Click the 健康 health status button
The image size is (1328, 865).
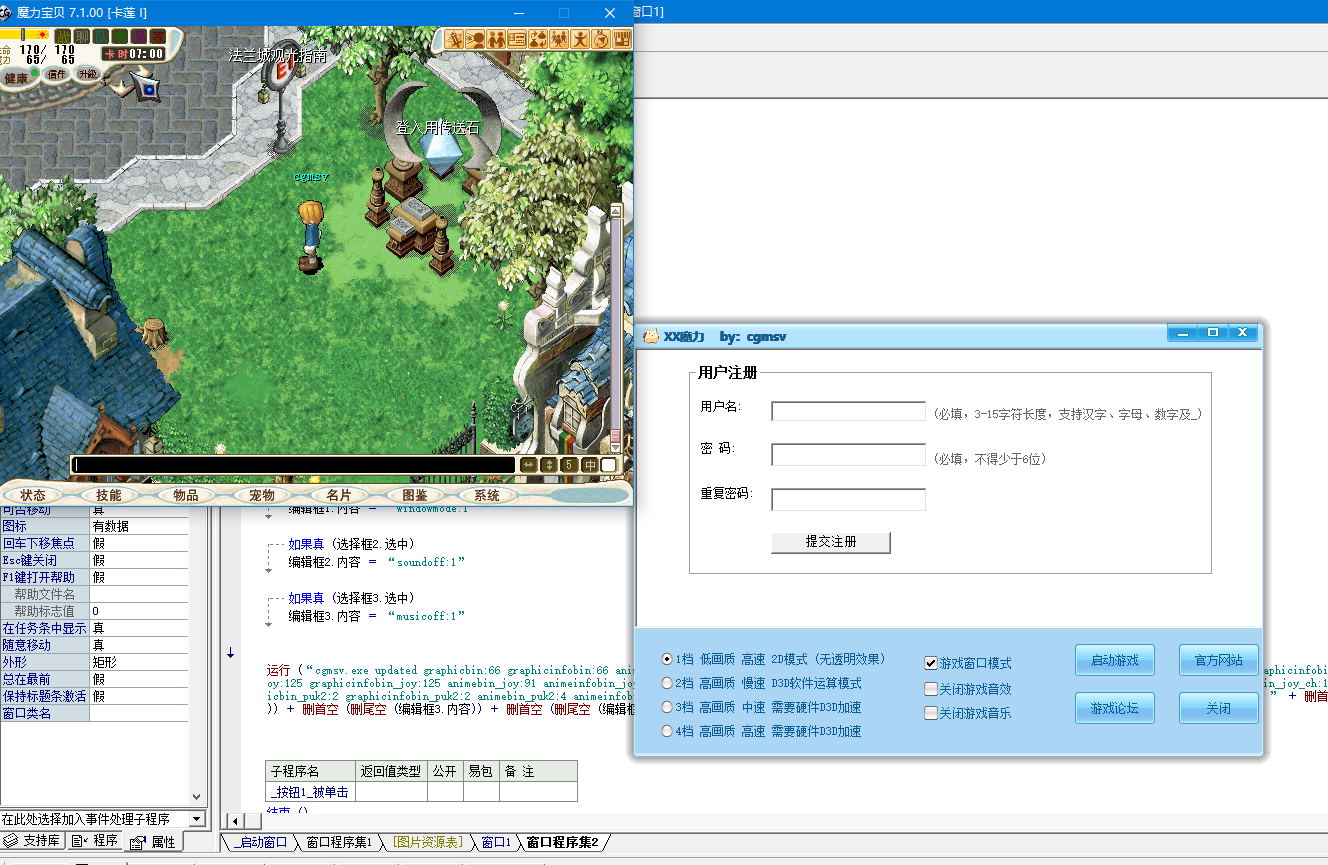[x=17, y=78]
